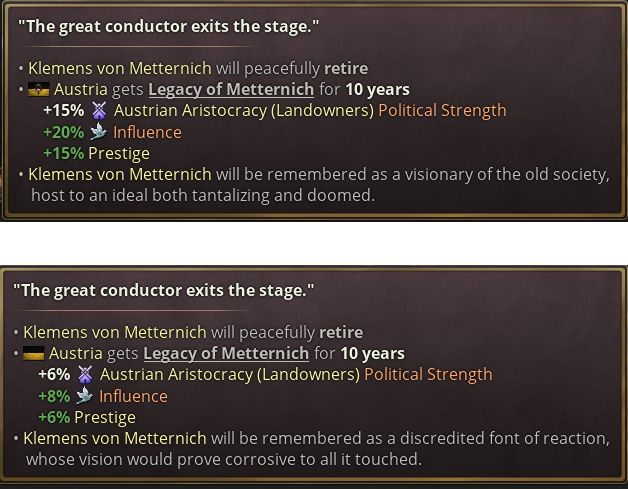Click Klemens von Metternich name in upper retire line
Viewport: 628px width, 489px height.
[120, 68]
